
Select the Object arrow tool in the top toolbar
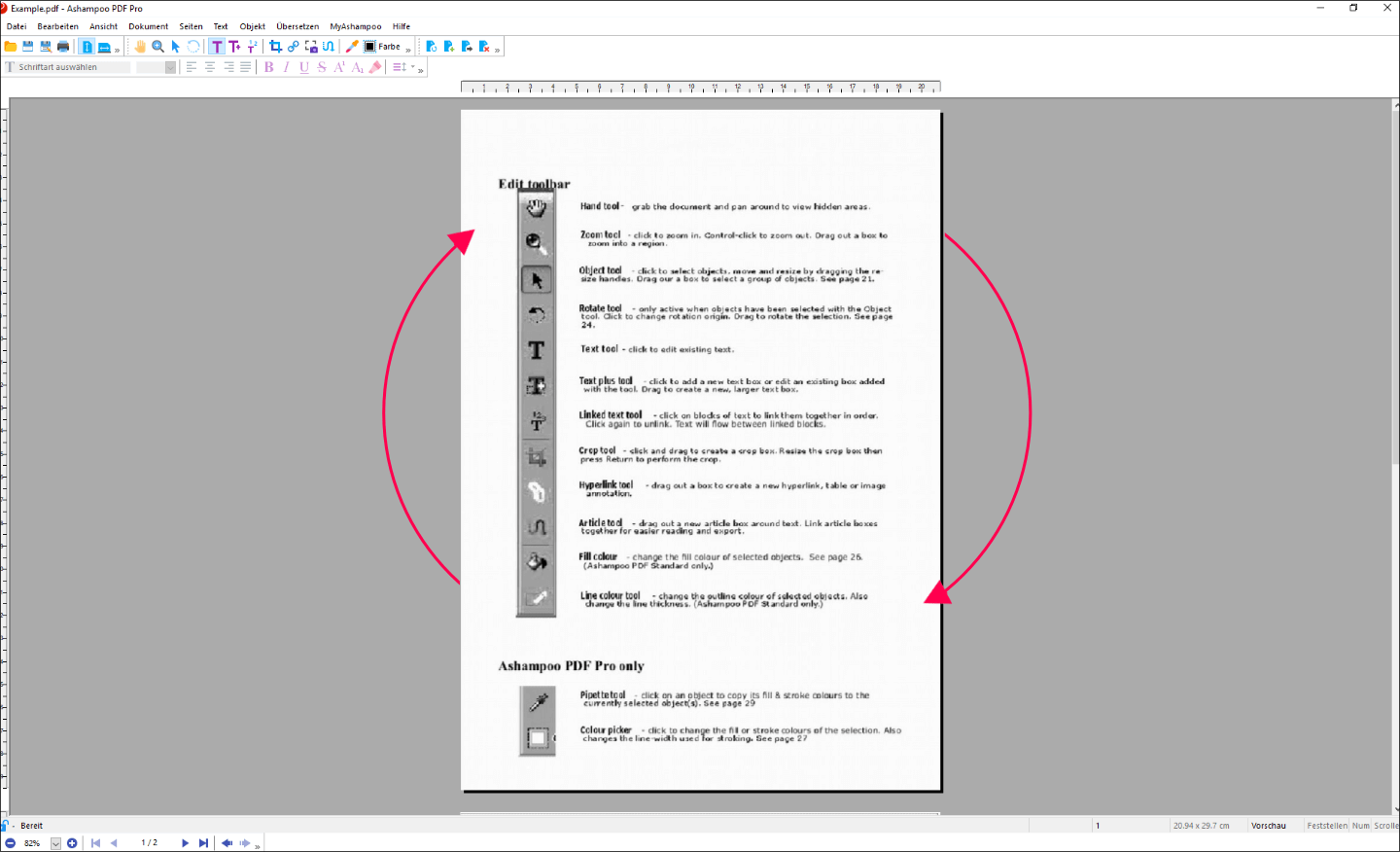click(x=176, y=47)
